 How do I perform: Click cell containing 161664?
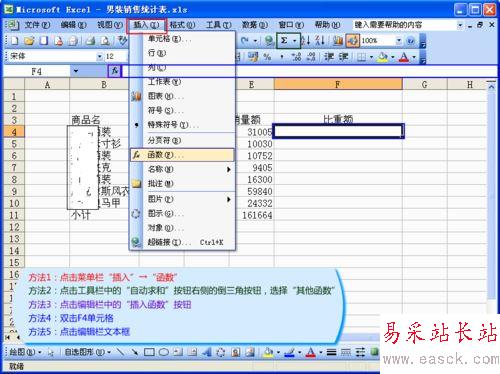252,215
